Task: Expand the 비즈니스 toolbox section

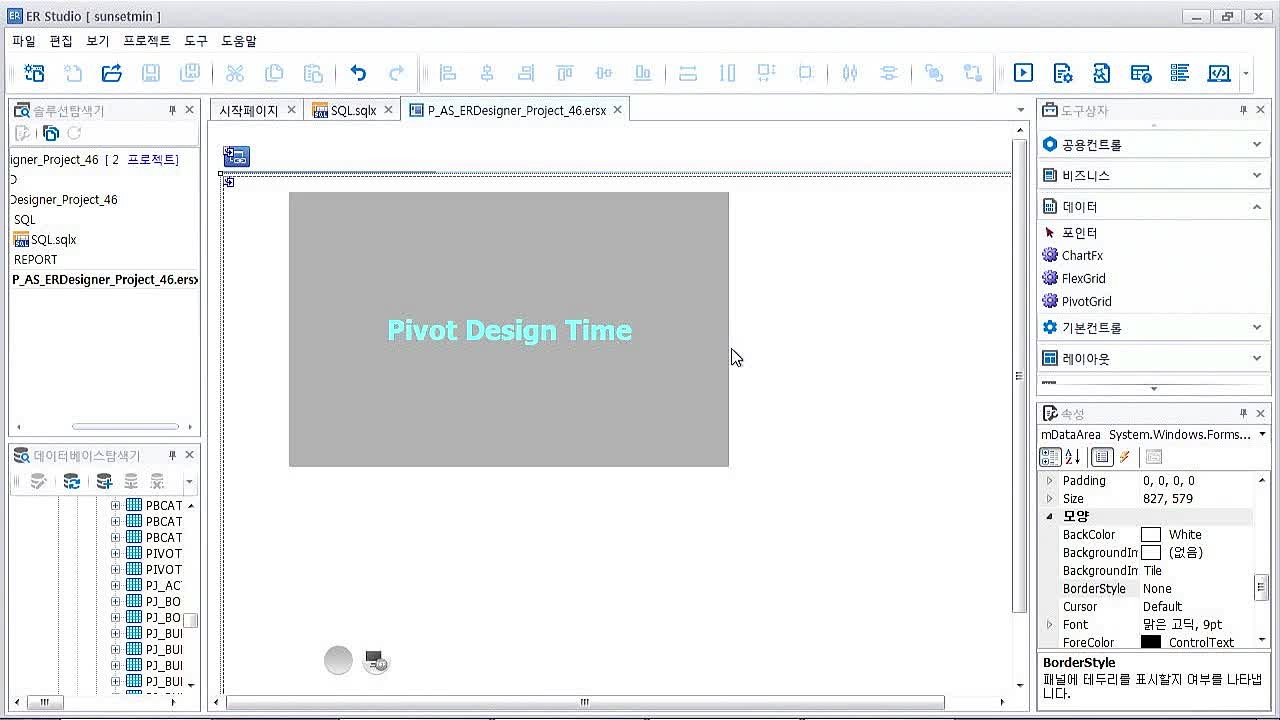Action: point(1256,175)
